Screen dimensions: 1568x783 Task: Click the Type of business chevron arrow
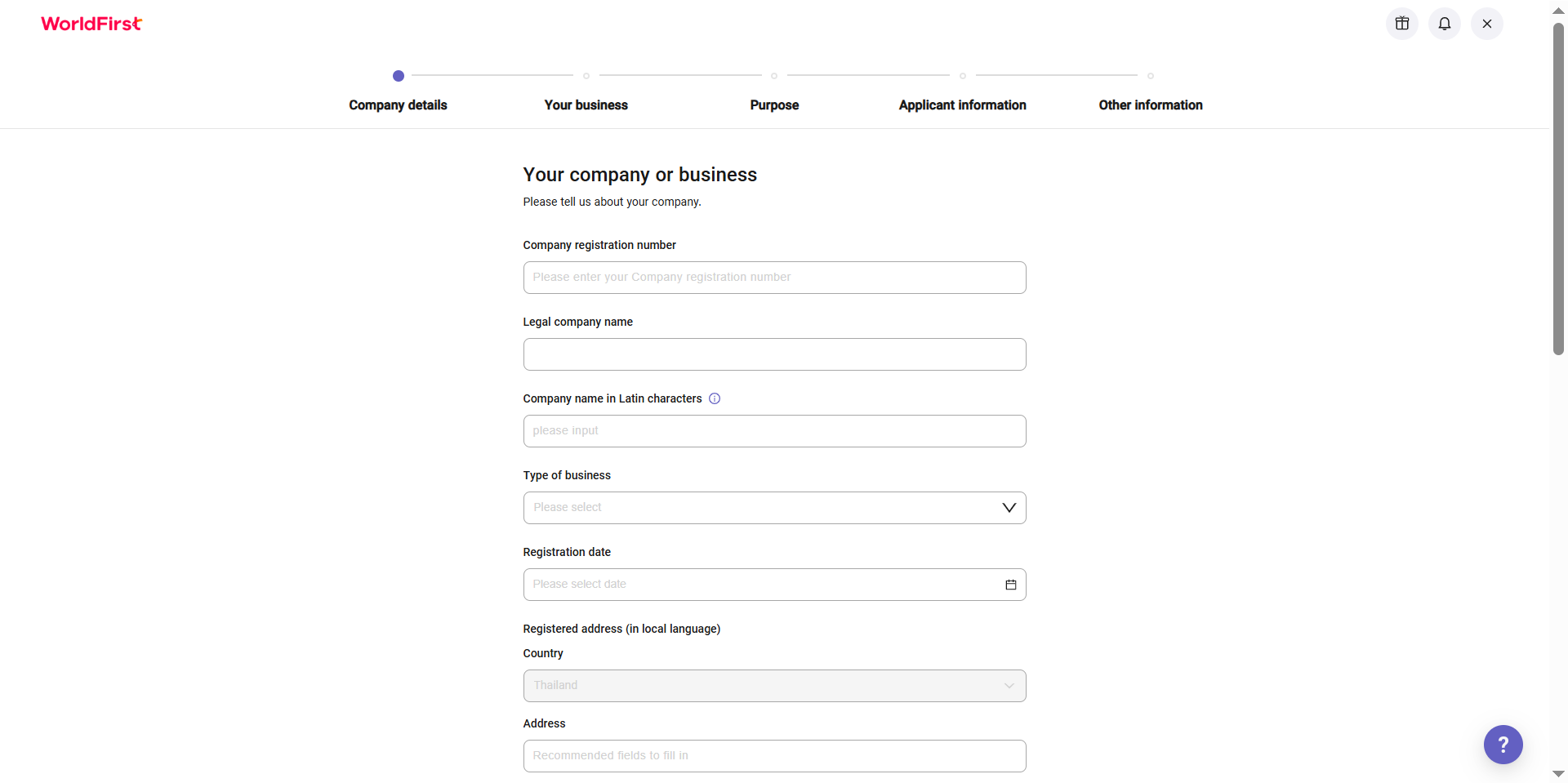click(1009, 508)
